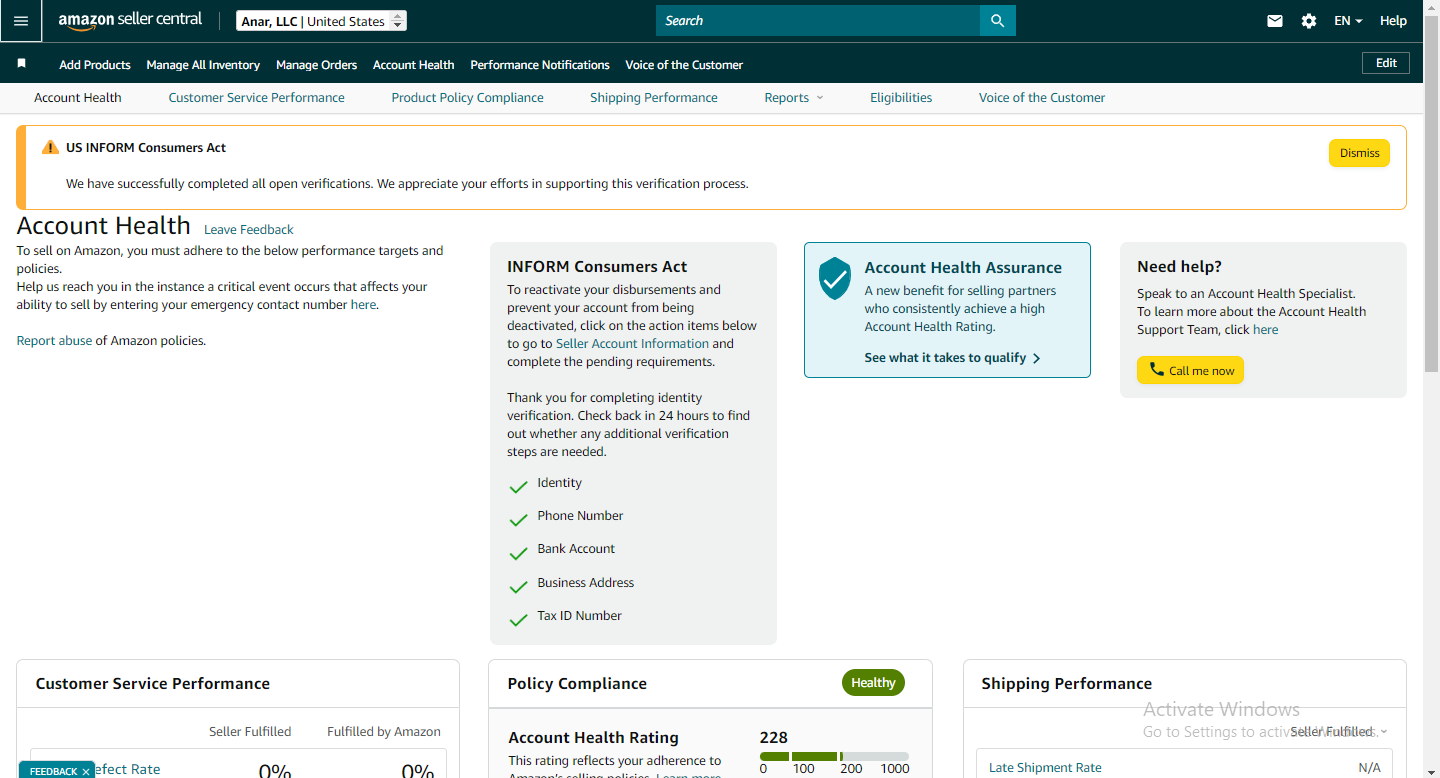The image size is (1440, 778).
Task: Open Voice of the Customer in dark favorites bar
Action: (x=684, y=65)
